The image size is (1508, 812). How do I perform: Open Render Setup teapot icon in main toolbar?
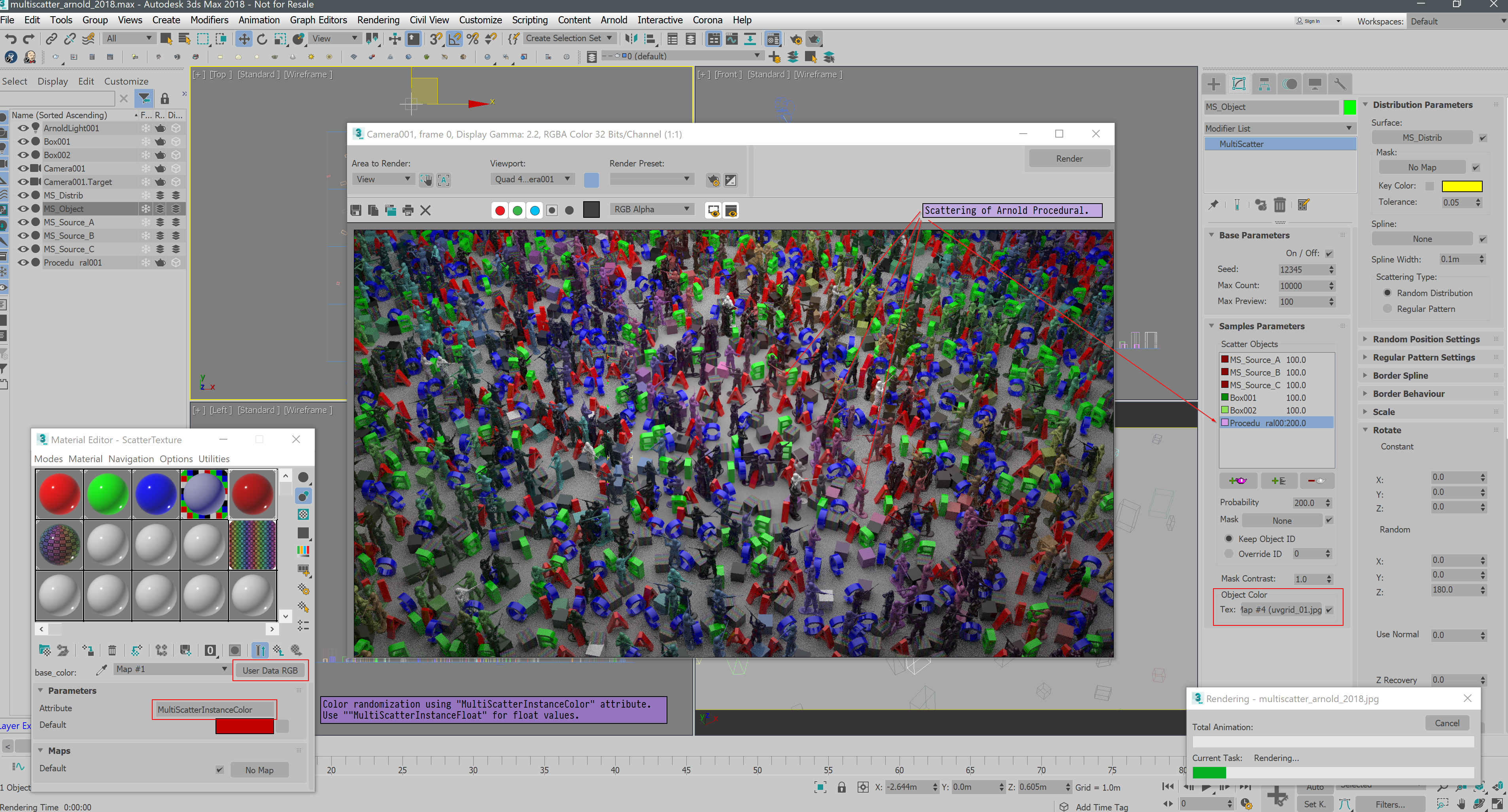pos(796,39)
